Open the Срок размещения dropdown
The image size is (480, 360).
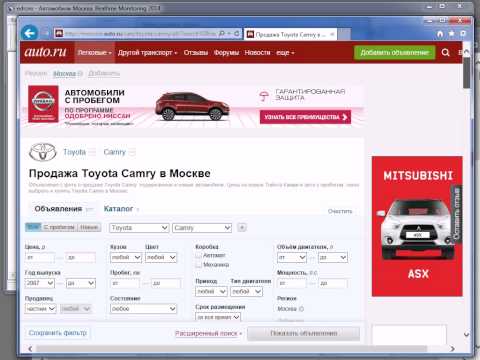click(x=218, y=317)
